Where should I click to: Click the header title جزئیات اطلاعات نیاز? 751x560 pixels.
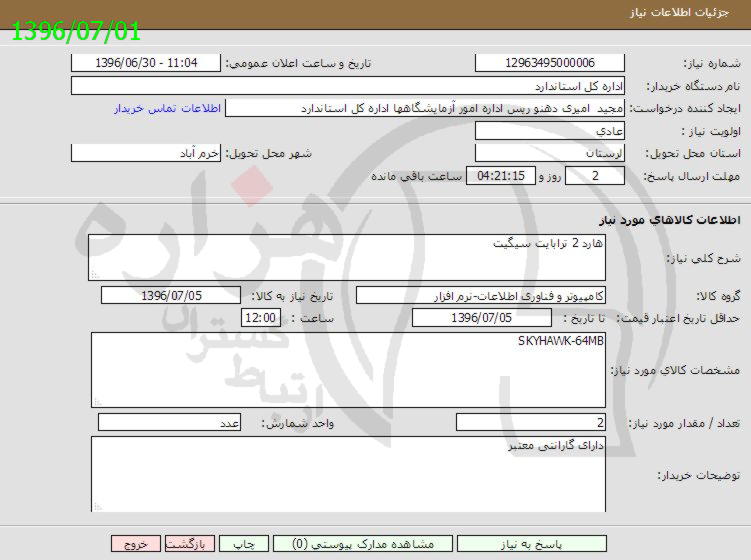tap(679, 13)
